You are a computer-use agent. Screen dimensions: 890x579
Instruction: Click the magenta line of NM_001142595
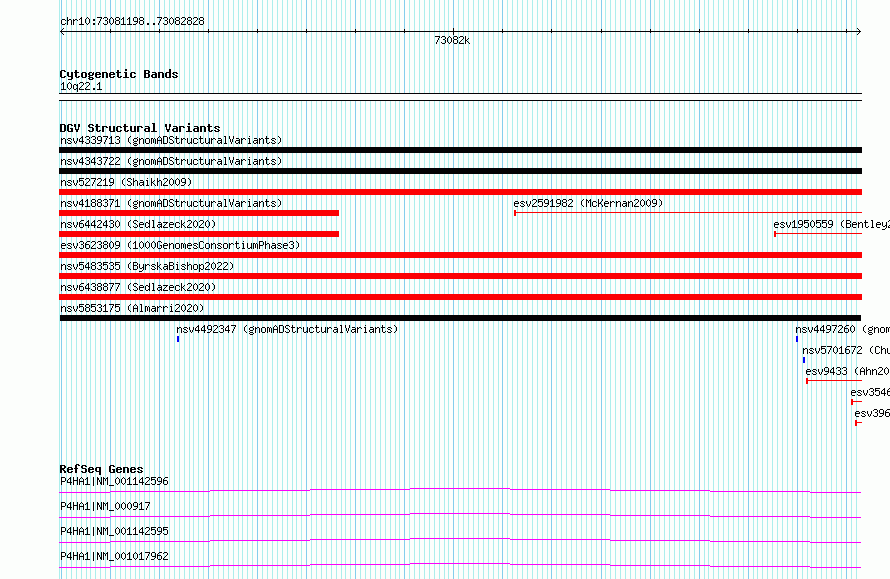pos(460,540)
